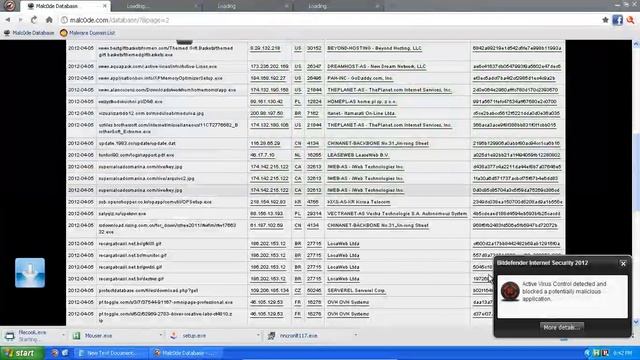Open ASN link 26347

click(x=314, y=66)
